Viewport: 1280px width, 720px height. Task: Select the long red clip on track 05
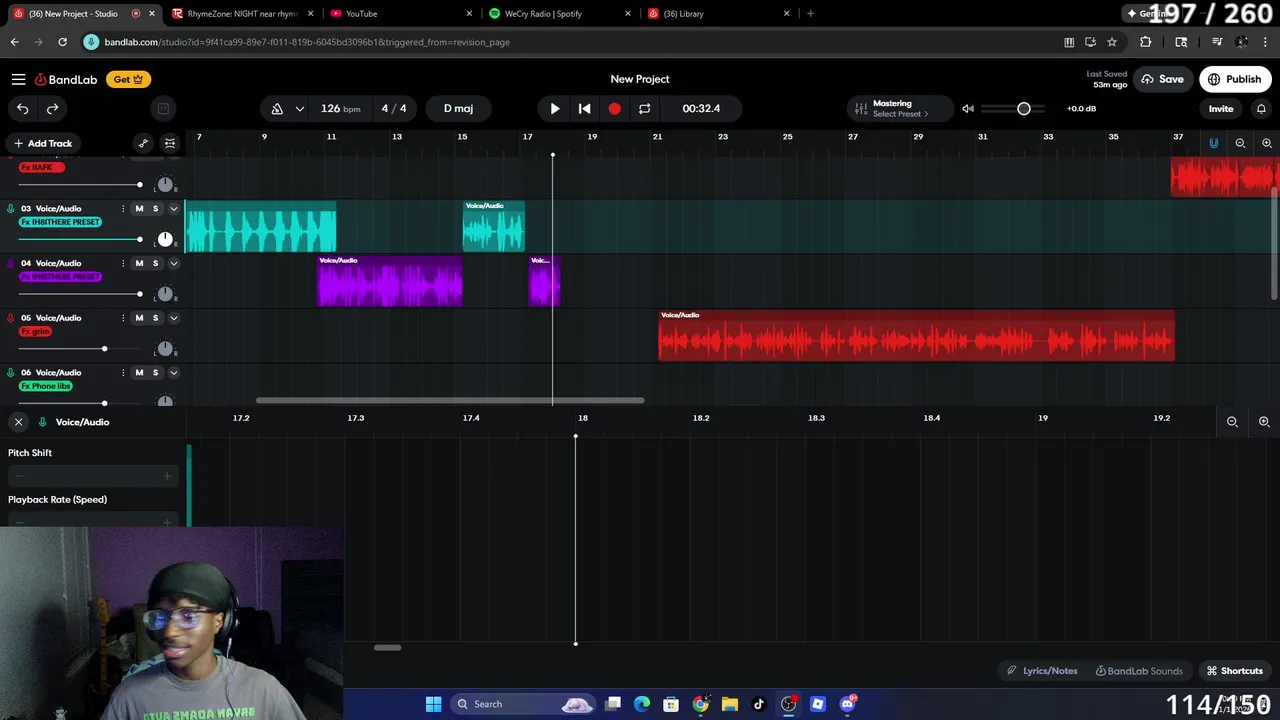[917, 336]
